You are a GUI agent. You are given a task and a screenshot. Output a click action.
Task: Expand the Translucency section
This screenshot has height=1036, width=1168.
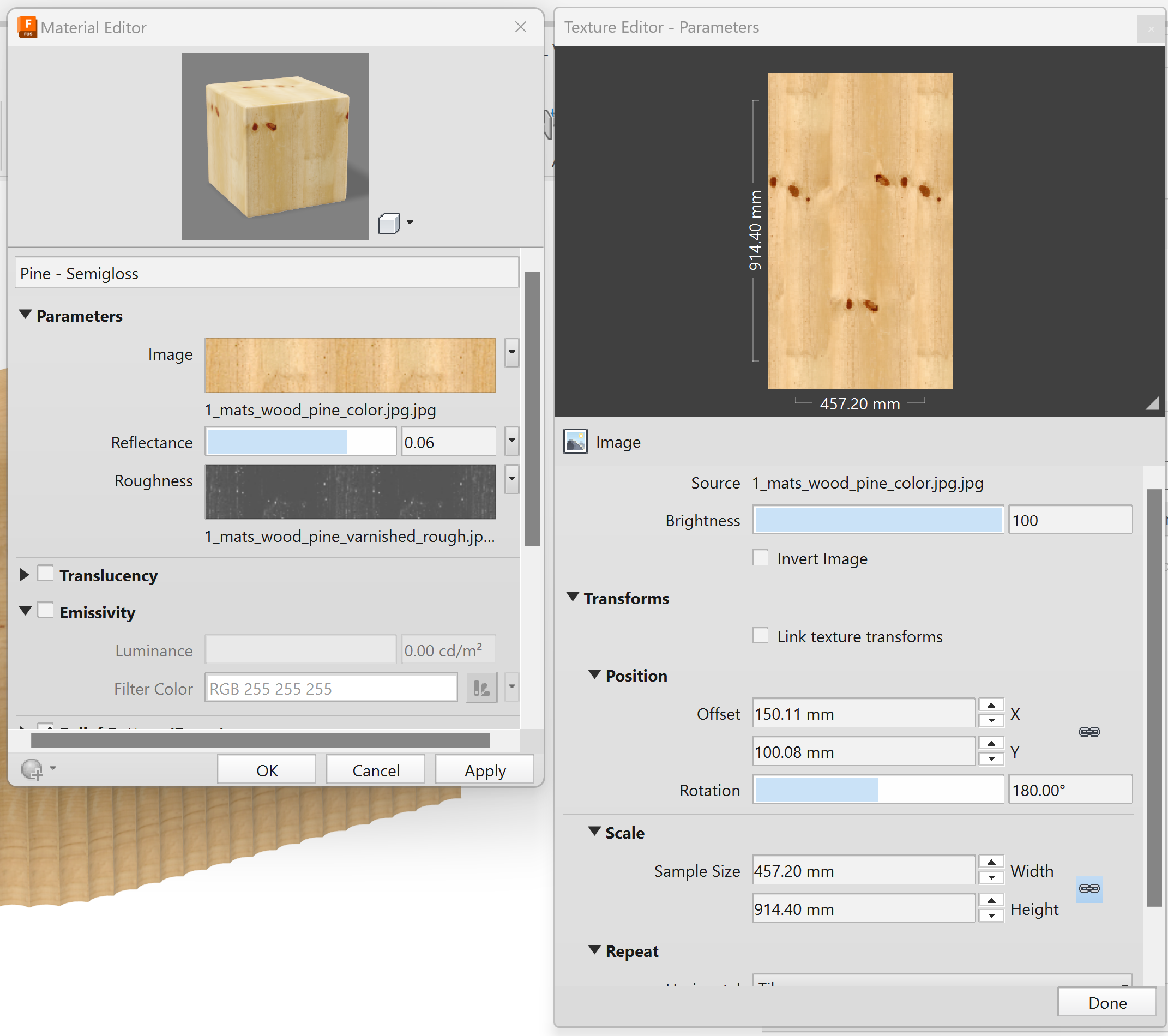24,575
